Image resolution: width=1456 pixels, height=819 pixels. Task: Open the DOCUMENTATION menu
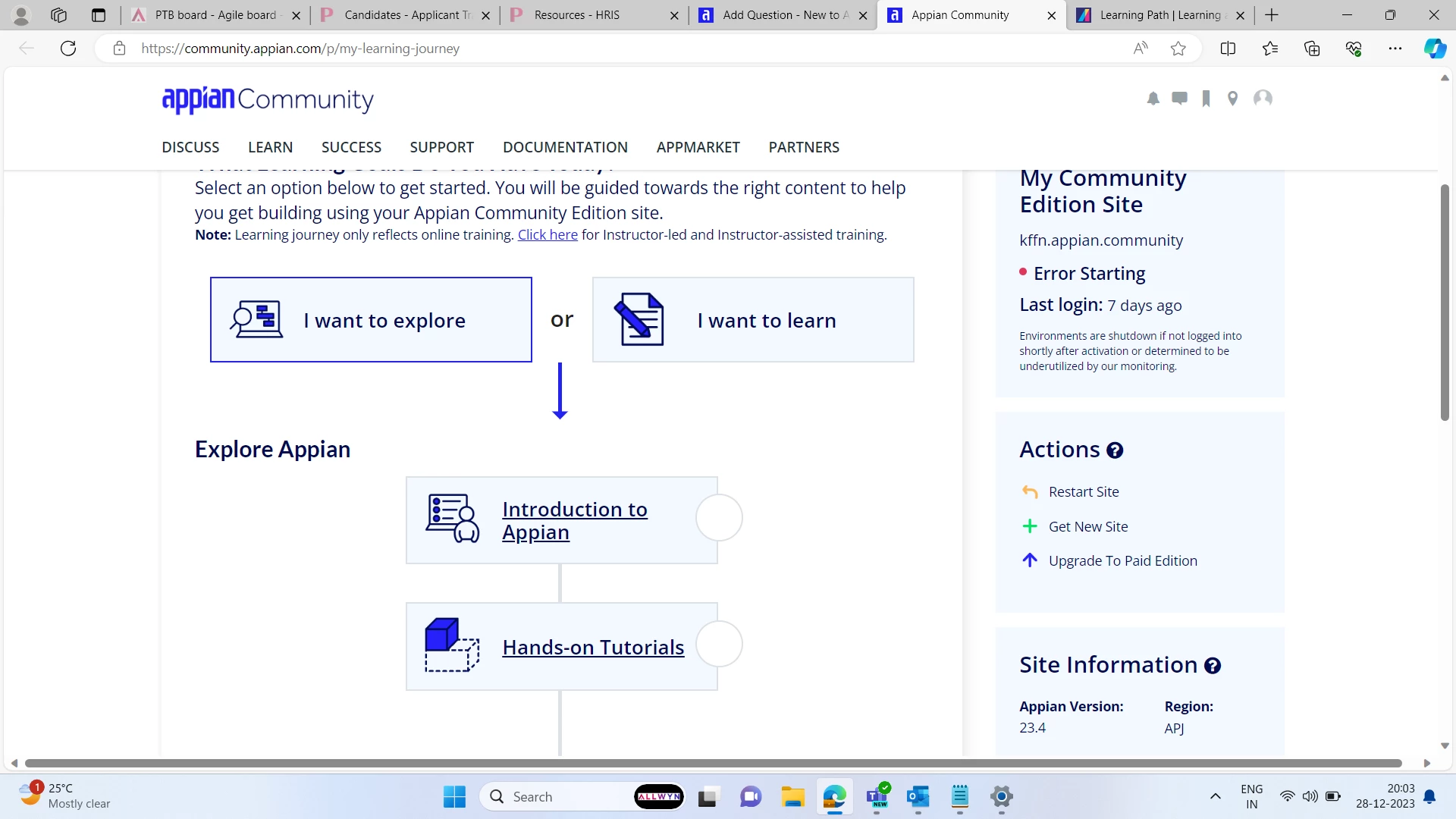[565, 147]
